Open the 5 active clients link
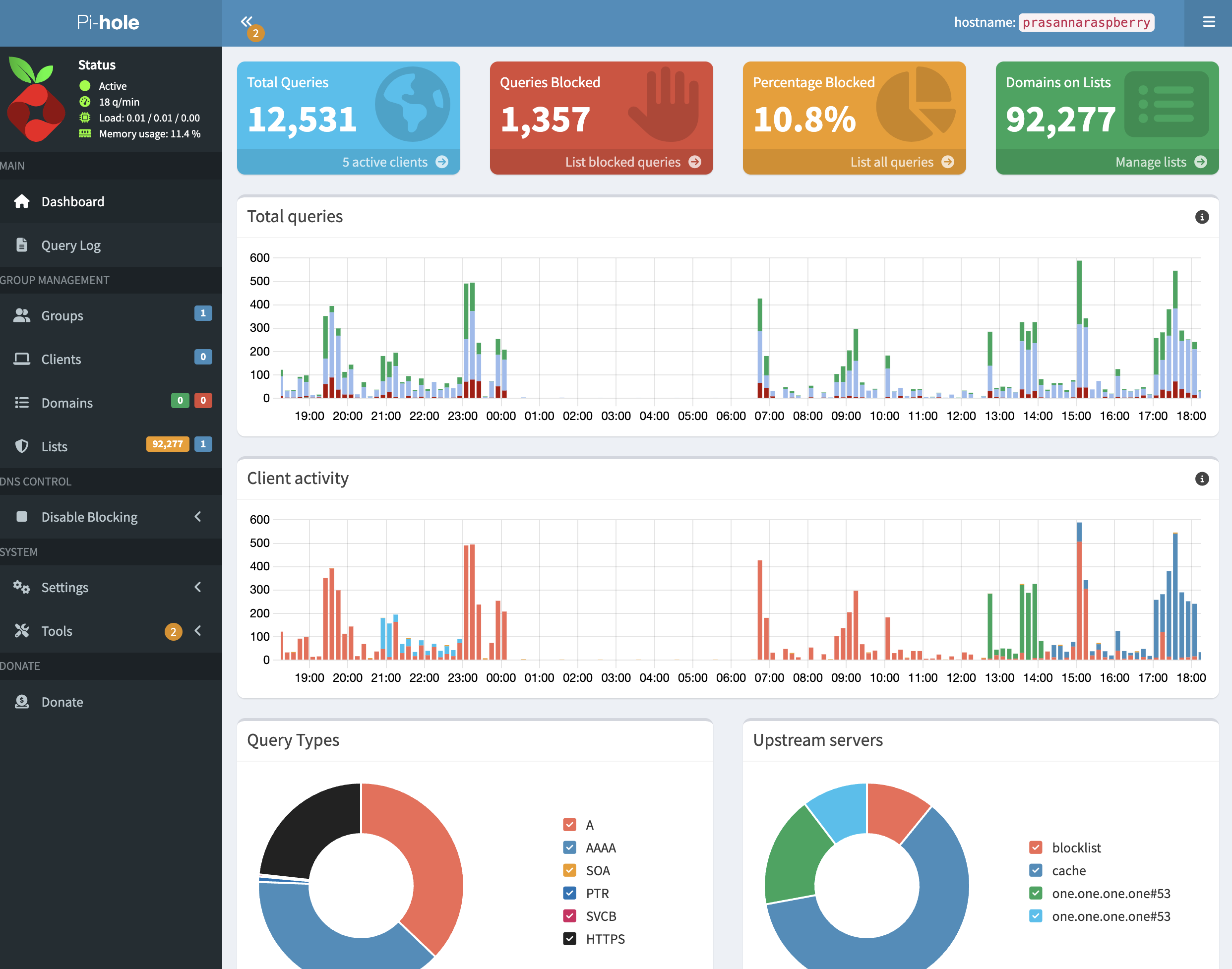The height and width of the screenshot is (969, 1232). click(x=384, y=162)
